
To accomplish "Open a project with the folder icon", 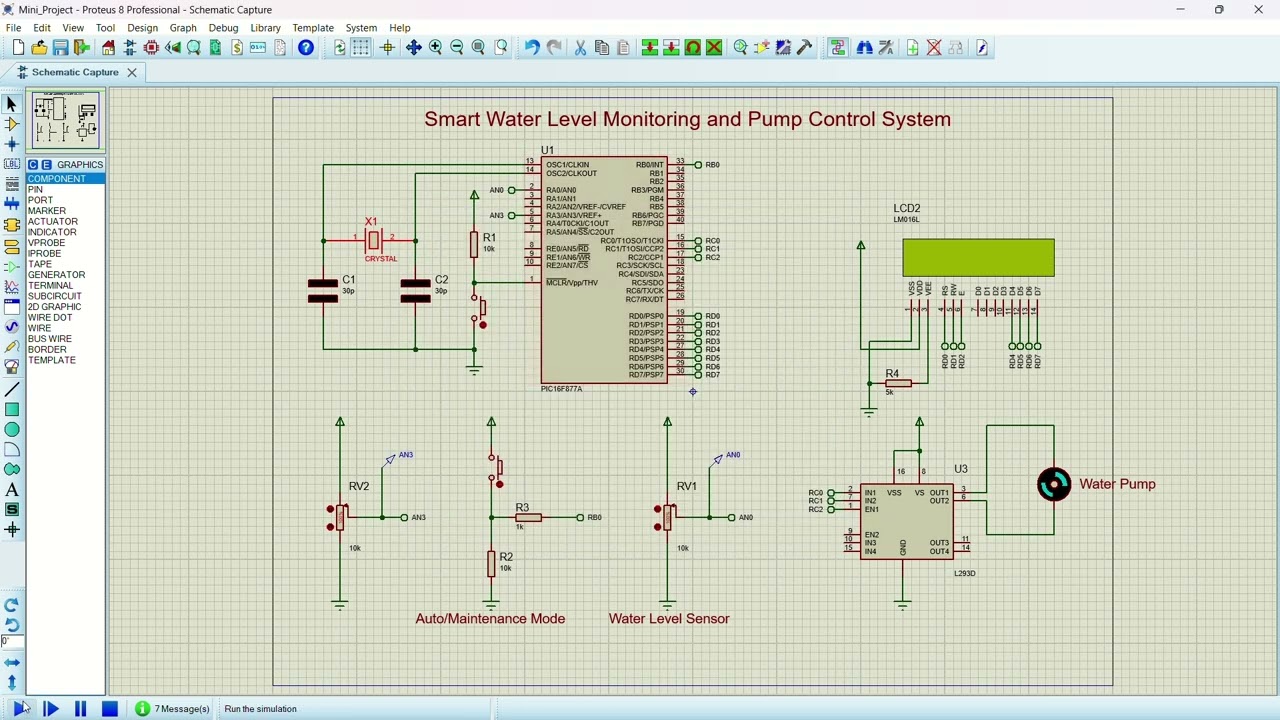I will 39,48.
